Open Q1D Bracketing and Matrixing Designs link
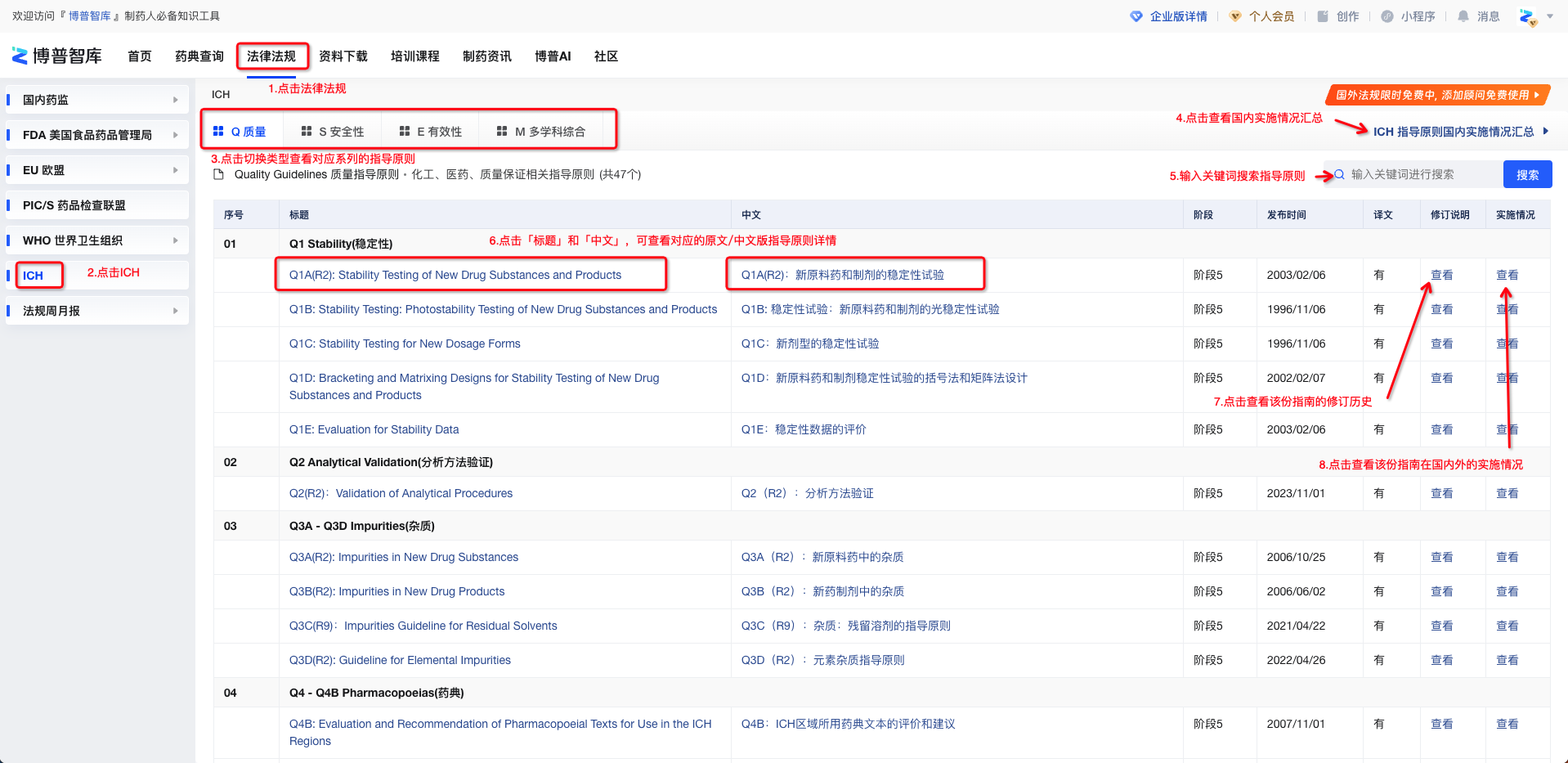 474,386
